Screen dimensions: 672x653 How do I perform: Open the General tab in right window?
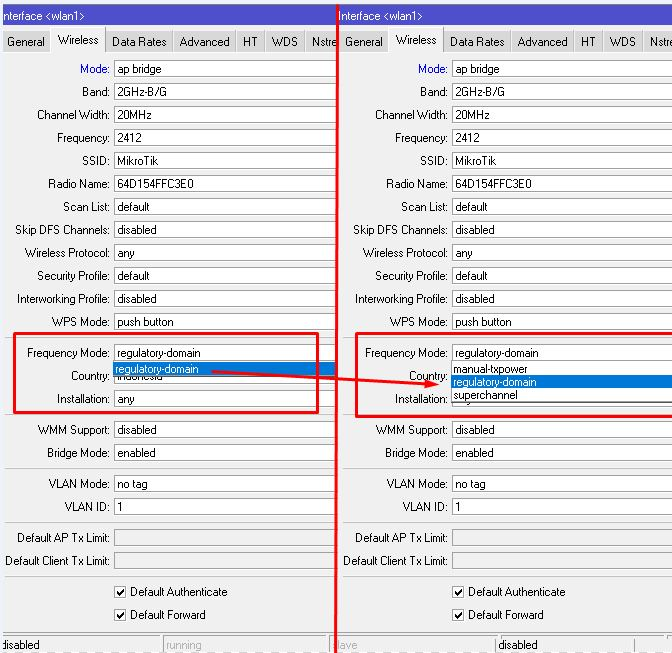(x=363, y=42)
